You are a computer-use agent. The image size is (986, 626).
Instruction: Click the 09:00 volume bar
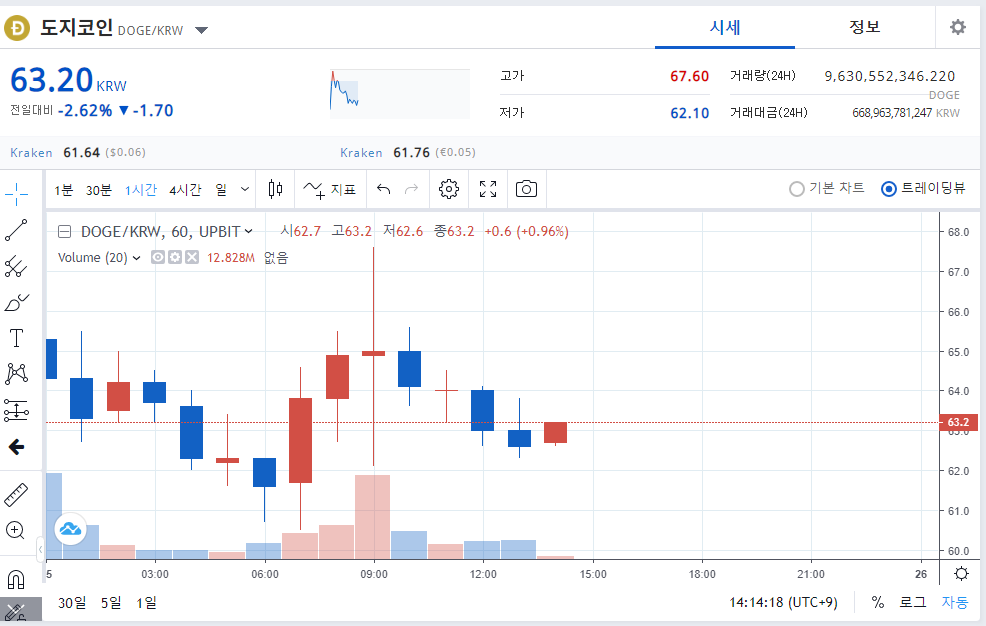(x=372, y=517)
